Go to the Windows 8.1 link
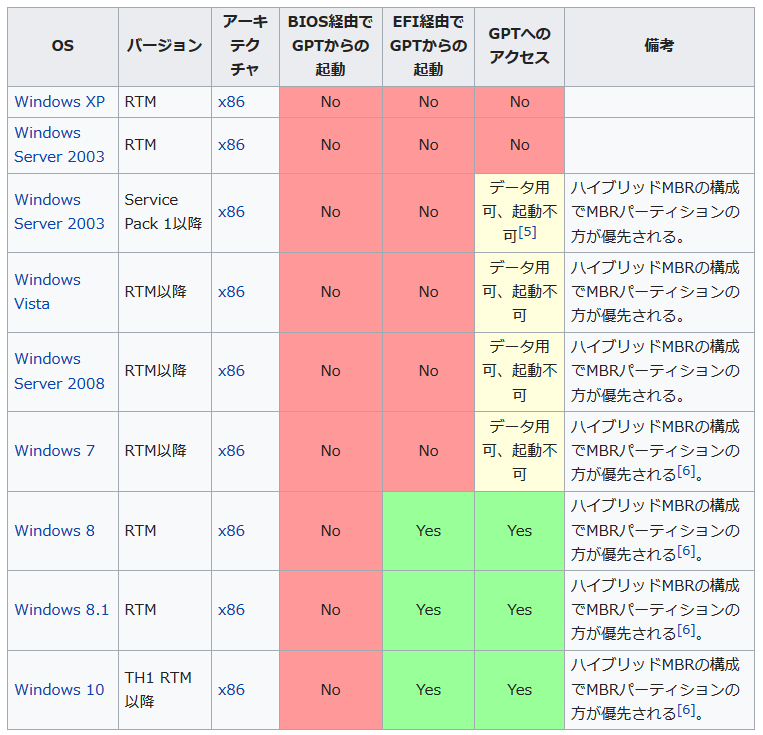Screen dimensions: 763x735 [61, 610]
